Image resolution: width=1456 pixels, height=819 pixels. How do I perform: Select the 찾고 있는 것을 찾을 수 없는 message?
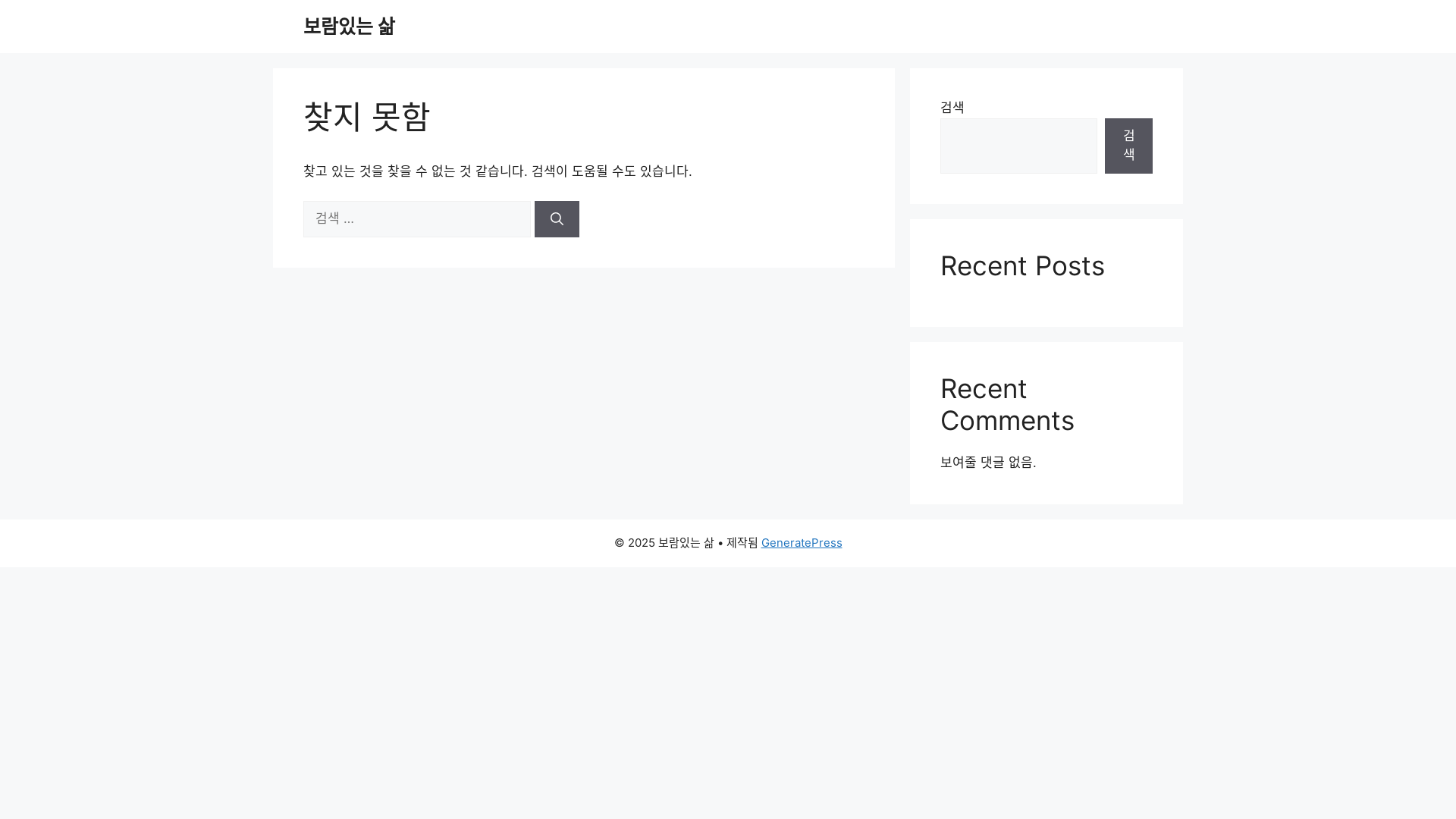[497, 171]
